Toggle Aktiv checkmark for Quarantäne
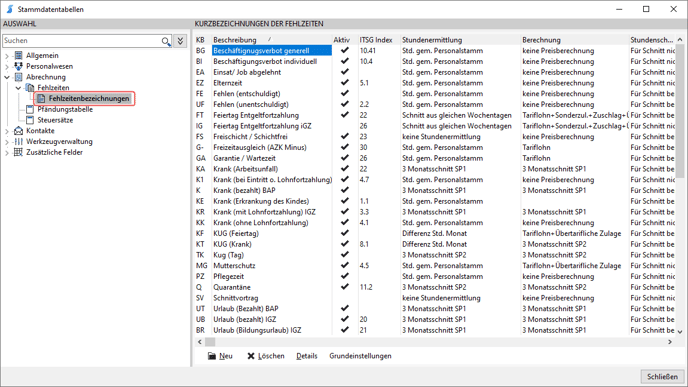The image size is (688, 387). (344, 287)
